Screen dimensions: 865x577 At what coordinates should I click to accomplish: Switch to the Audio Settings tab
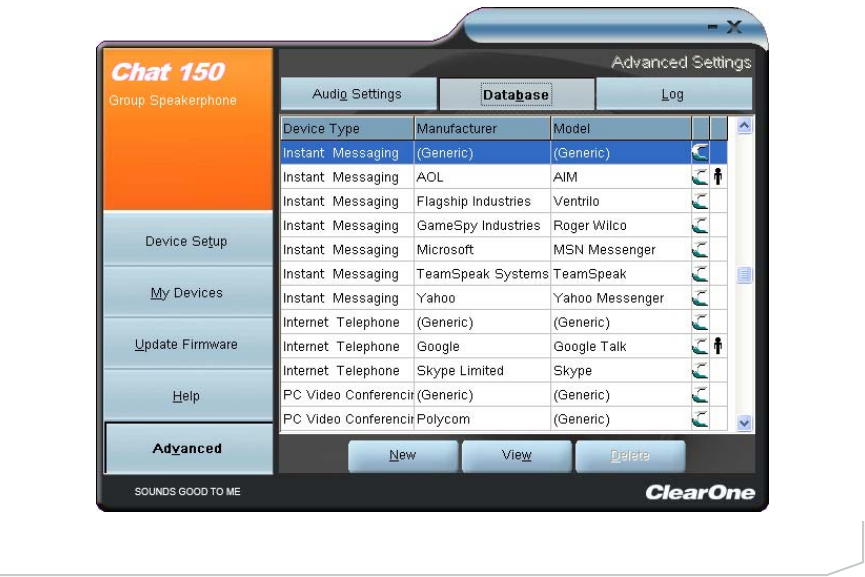[x=358, y=94]
